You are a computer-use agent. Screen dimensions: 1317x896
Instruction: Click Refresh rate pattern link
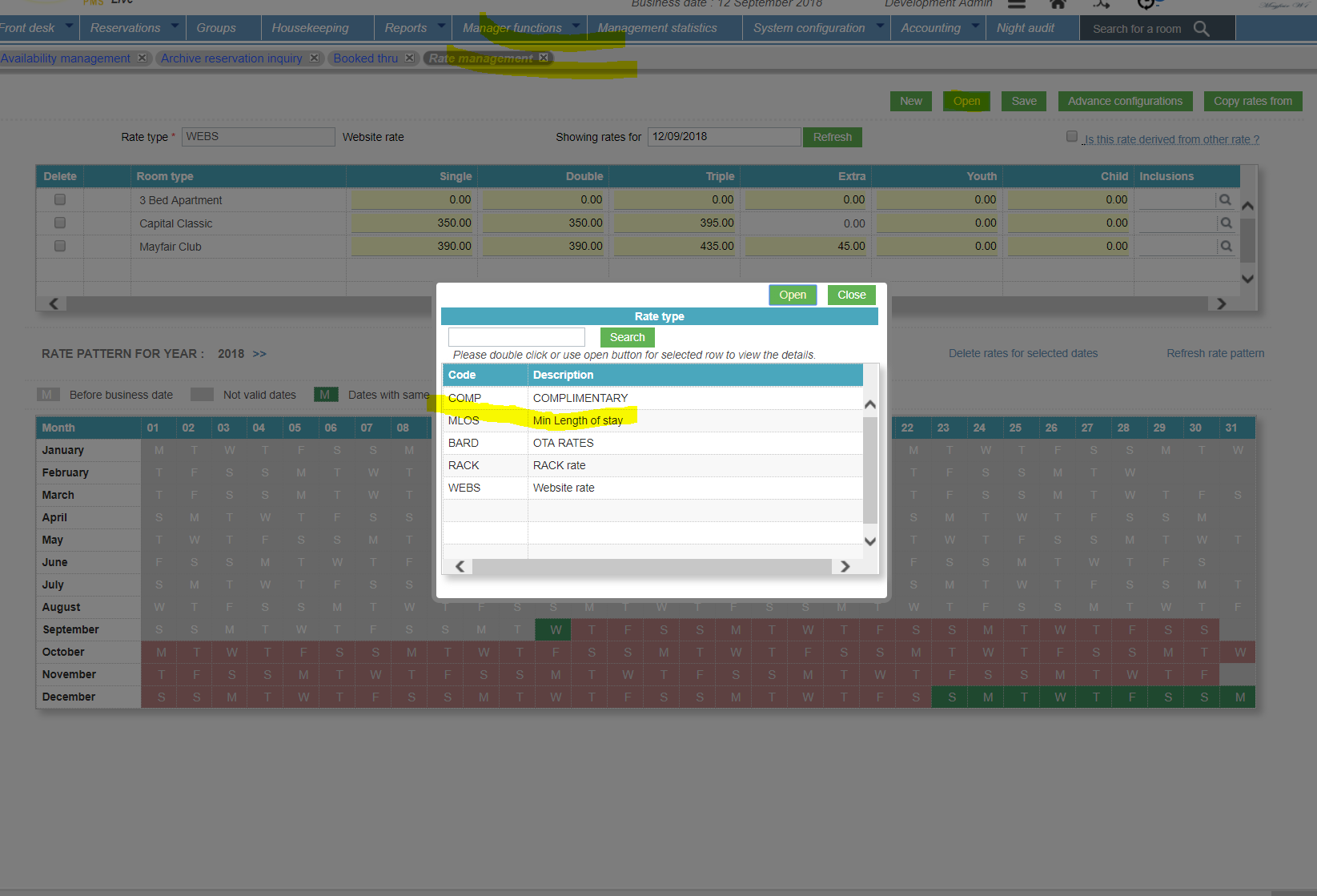(1215, 353)
